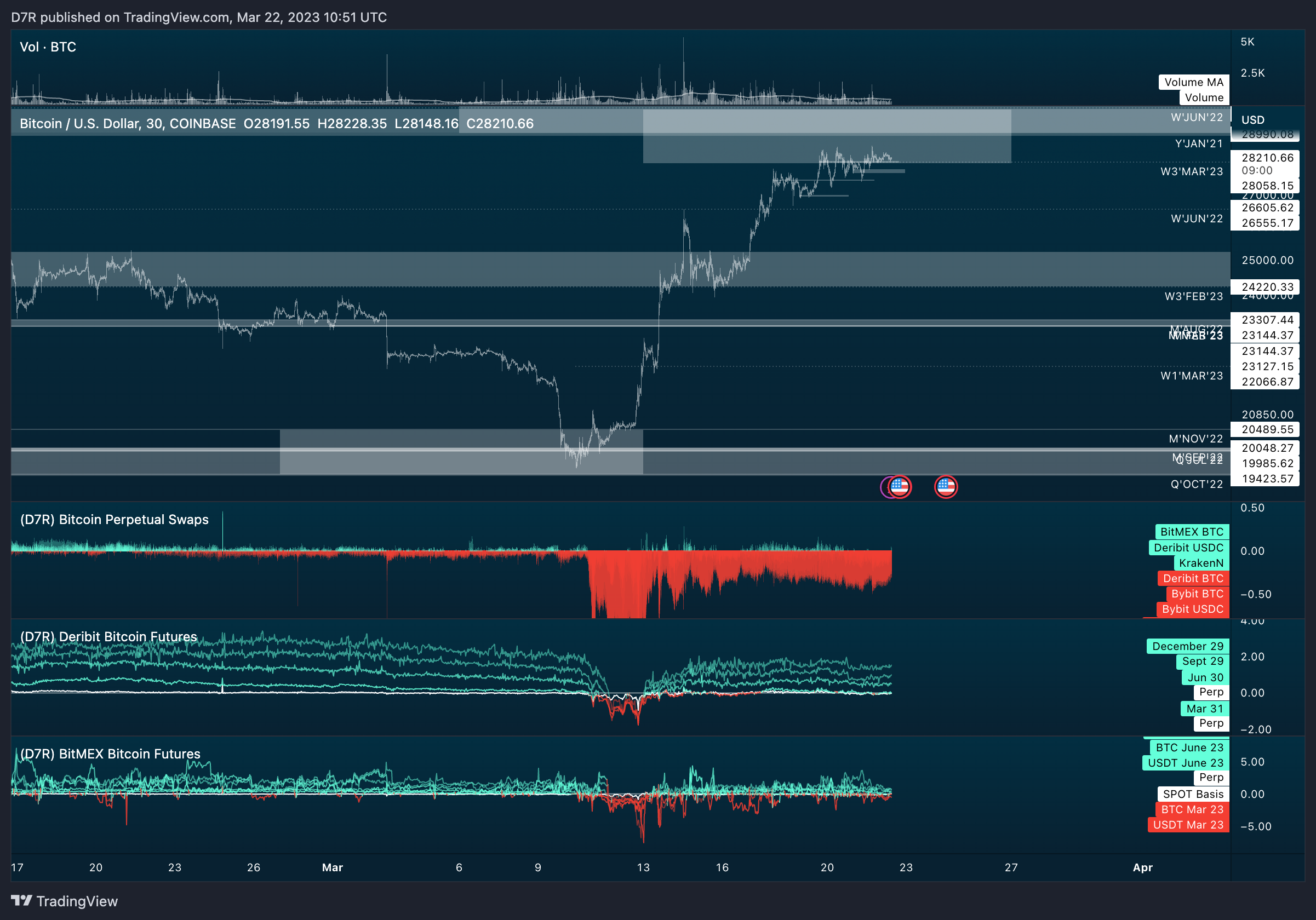This screenshot has height=920, width=1316.
Task: Click the W3'FEB'23 level label
Action: coord(1193,296)
